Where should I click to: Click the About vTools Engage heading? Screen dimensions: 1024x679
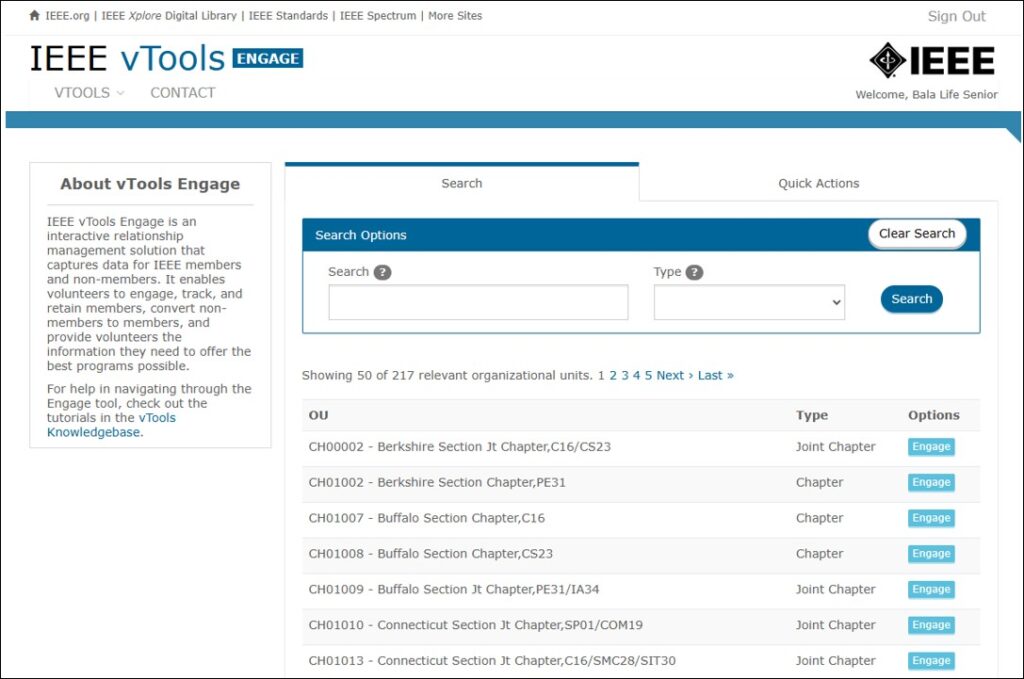click(x=150, y=184)
